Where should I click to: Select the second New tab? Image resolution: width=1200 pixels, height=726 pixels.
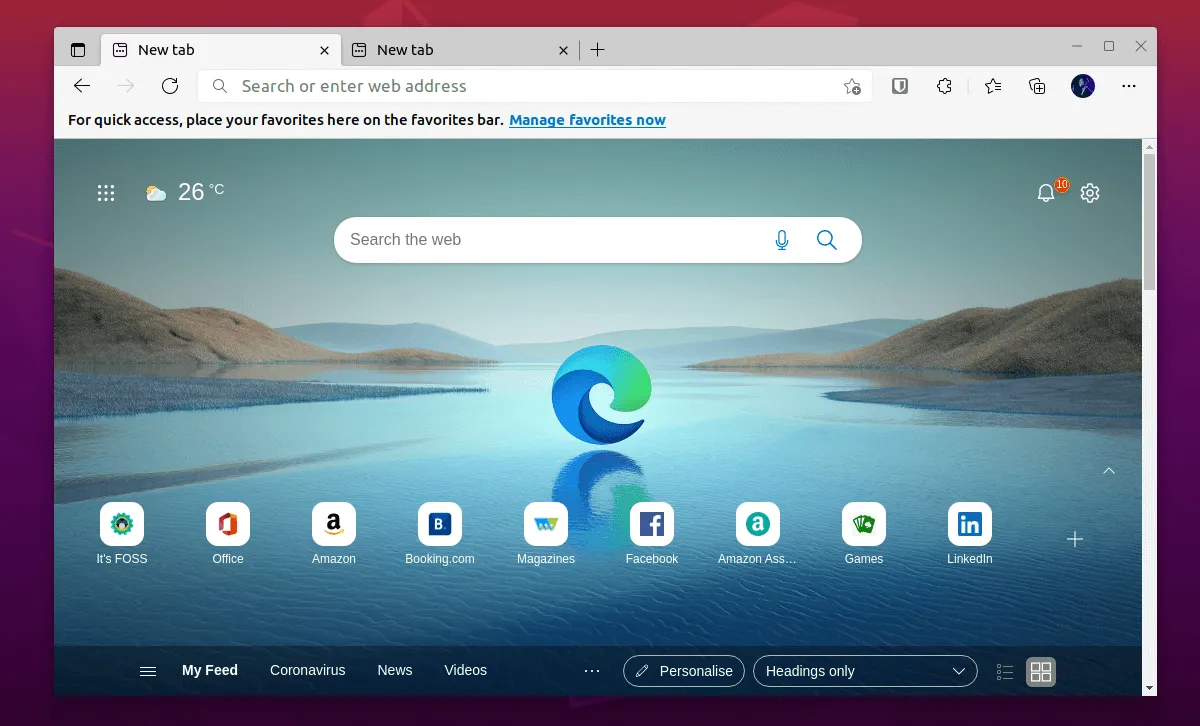450,49
